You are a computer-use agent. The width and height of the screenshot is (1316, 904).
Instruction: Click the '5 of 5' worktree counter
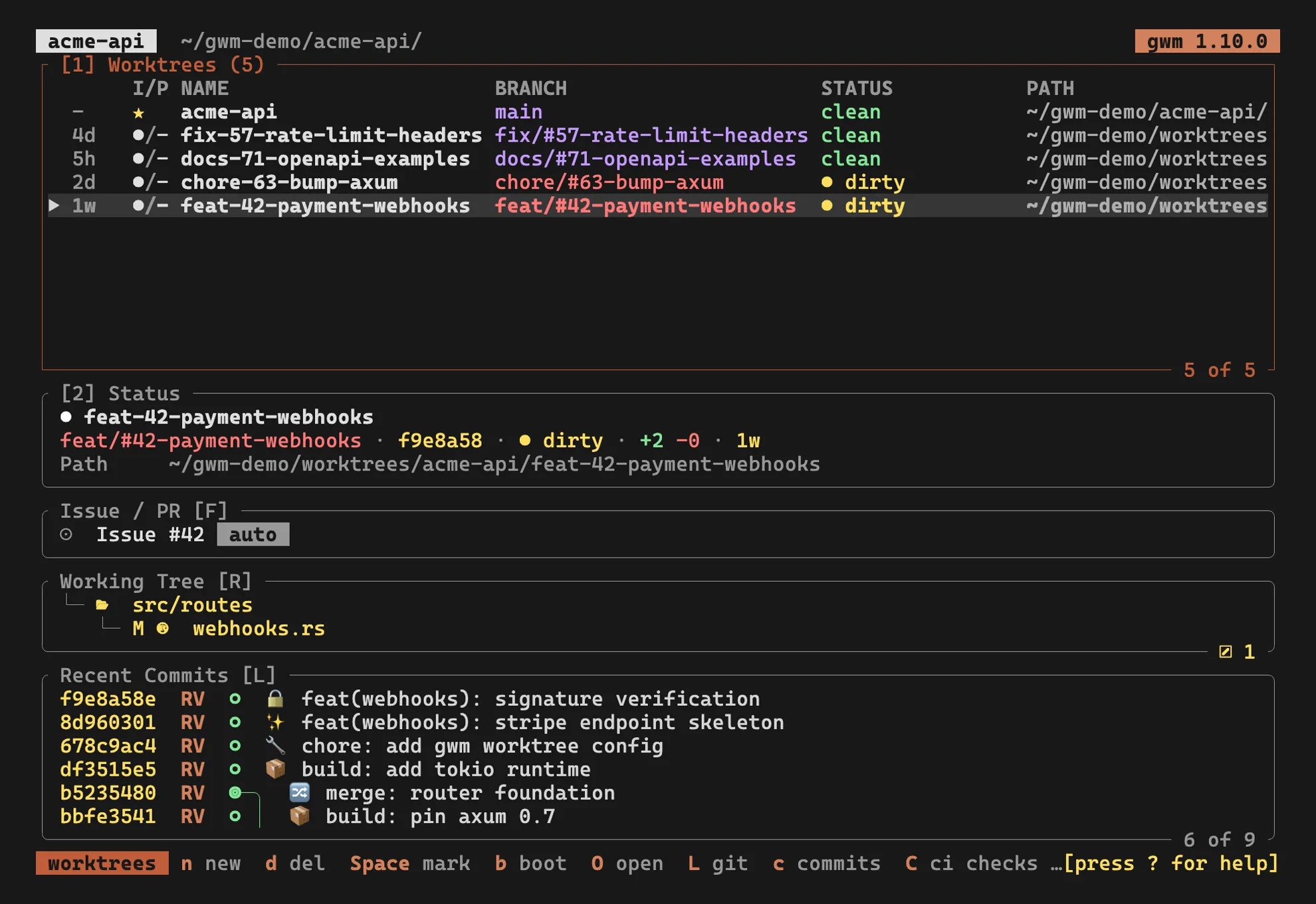pyautogui.click(x=1220, y=370)
